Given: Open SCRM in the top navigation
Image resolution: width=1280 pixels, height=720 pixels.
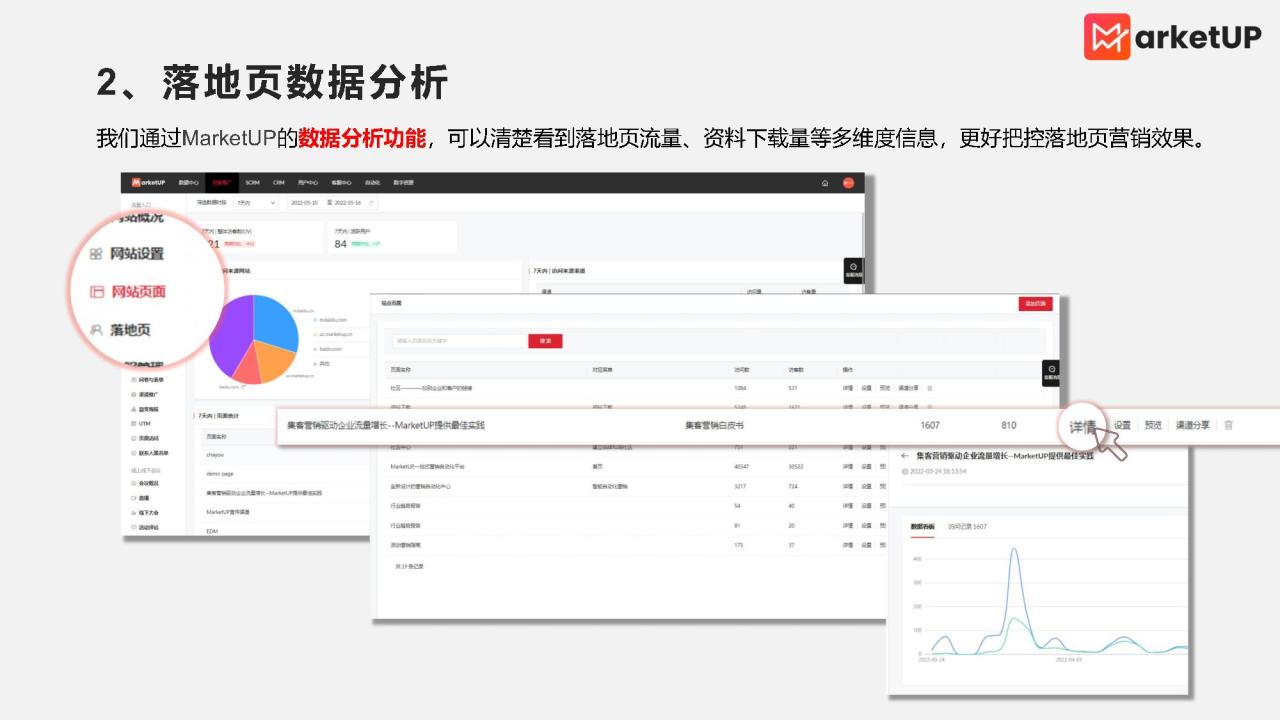Looking at the screenshot, I should coord(252,183).
